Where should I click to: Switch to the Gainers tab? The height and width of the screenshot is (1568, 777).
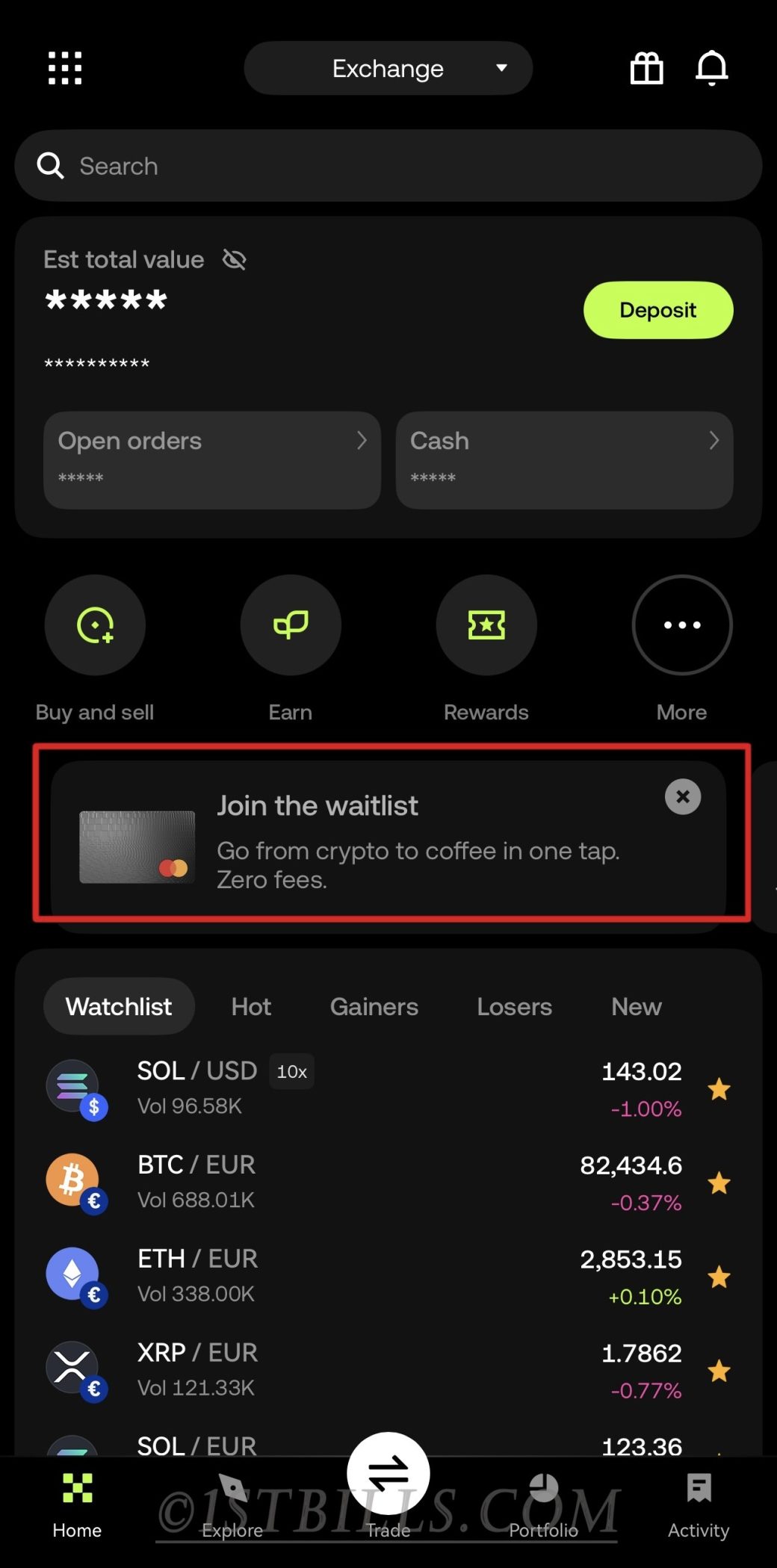(374, 1007)
